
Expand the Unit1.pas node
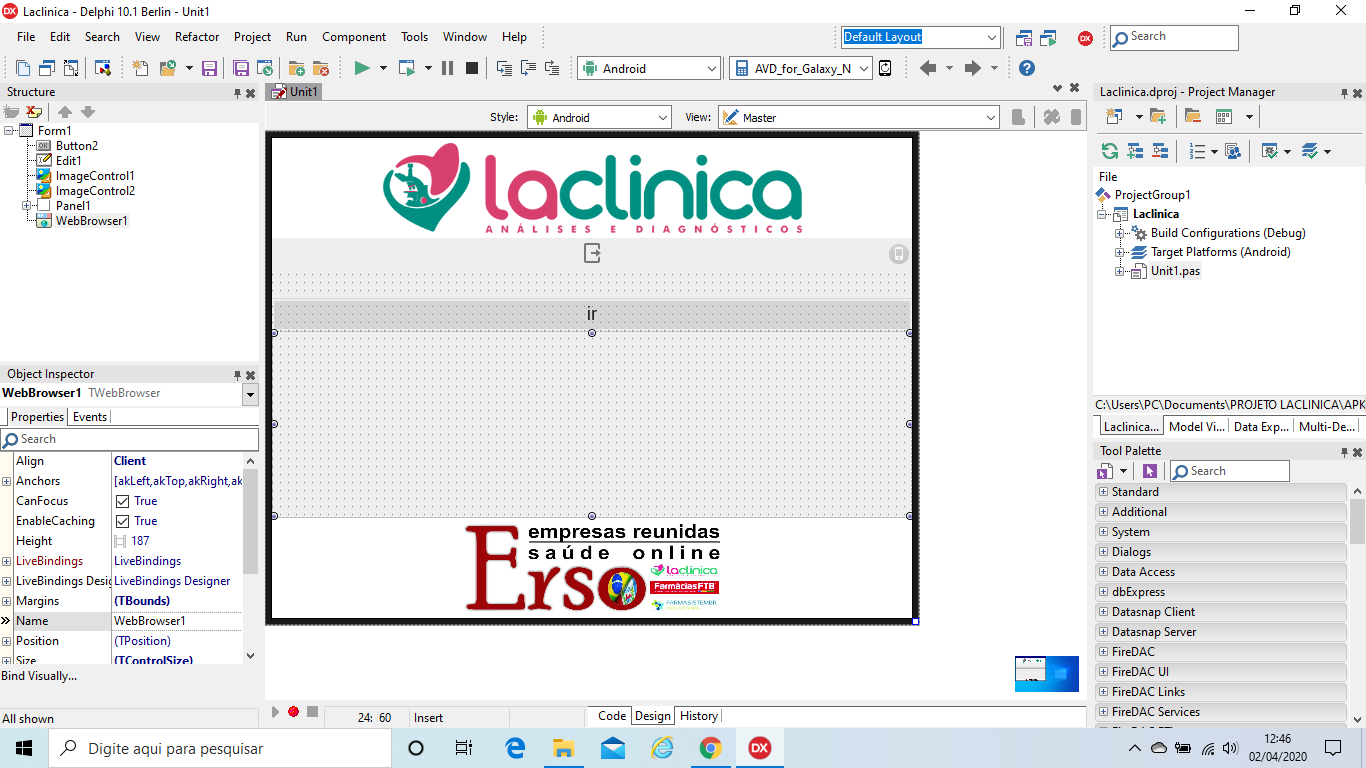1121,271
